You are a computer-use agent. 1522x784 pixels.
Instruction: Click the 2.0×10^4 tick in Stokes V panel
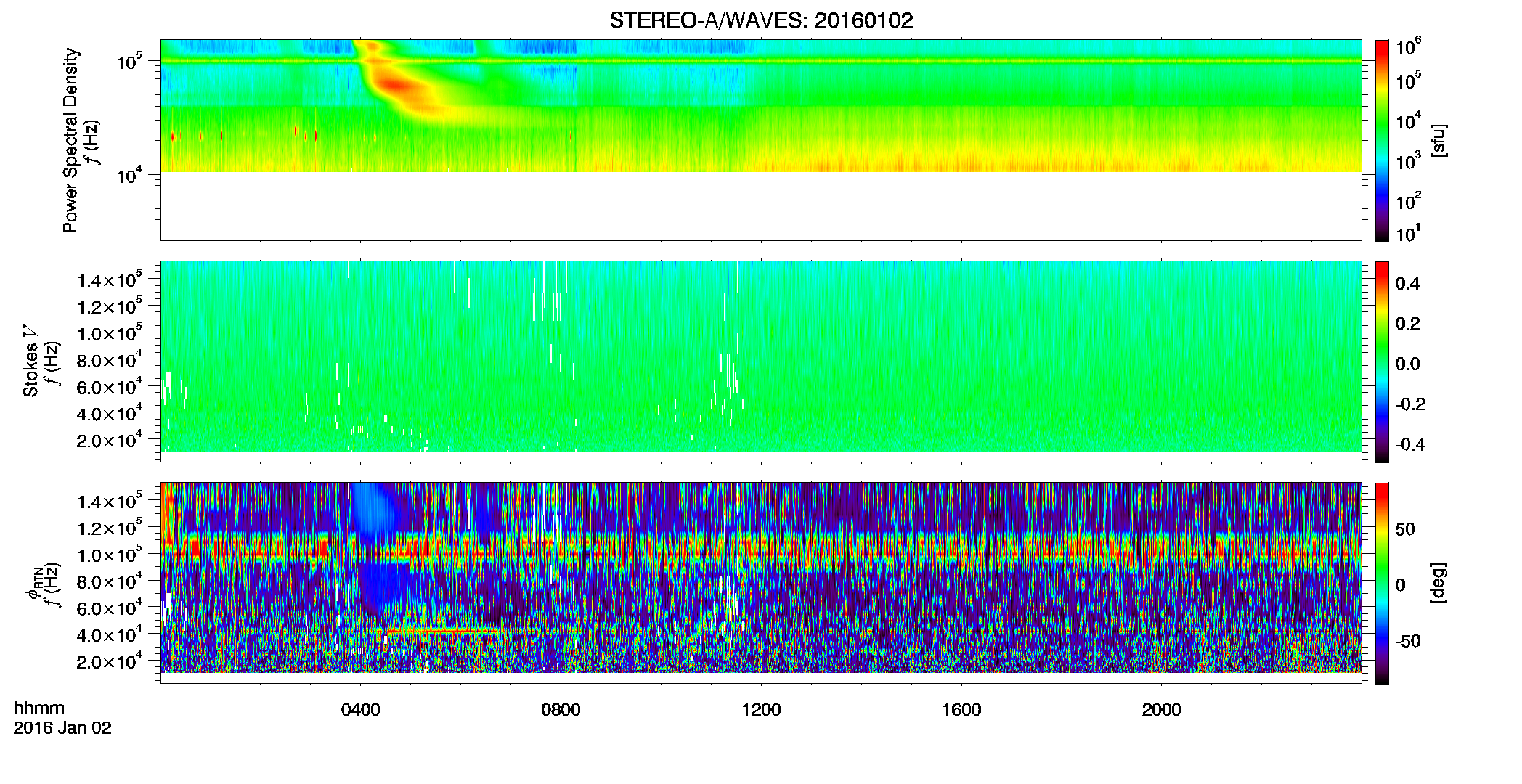(x=110, y=440)
